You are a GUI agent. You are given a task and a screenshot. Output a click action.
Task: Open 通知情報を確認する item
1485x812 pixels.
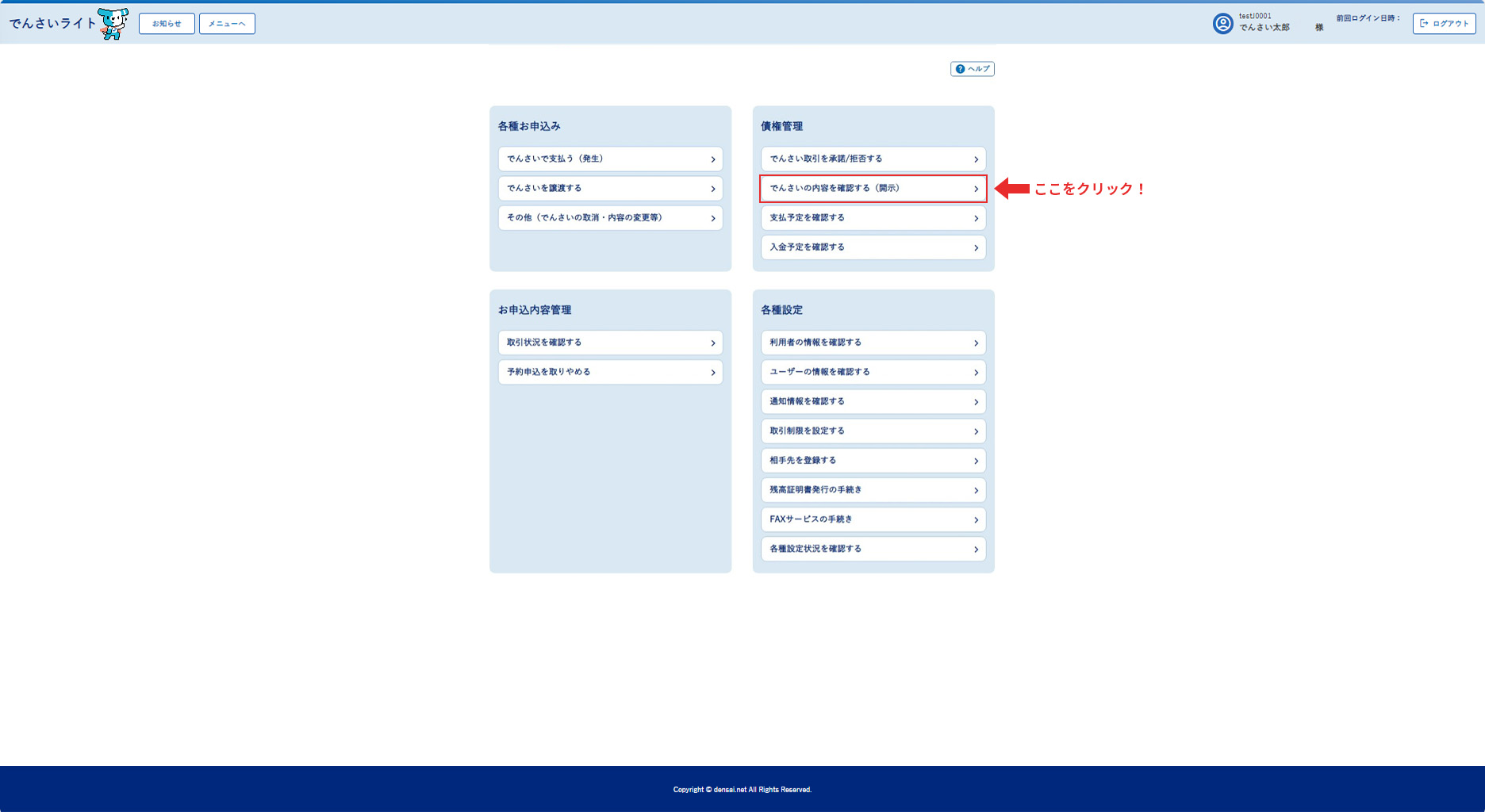pos(873,401)
